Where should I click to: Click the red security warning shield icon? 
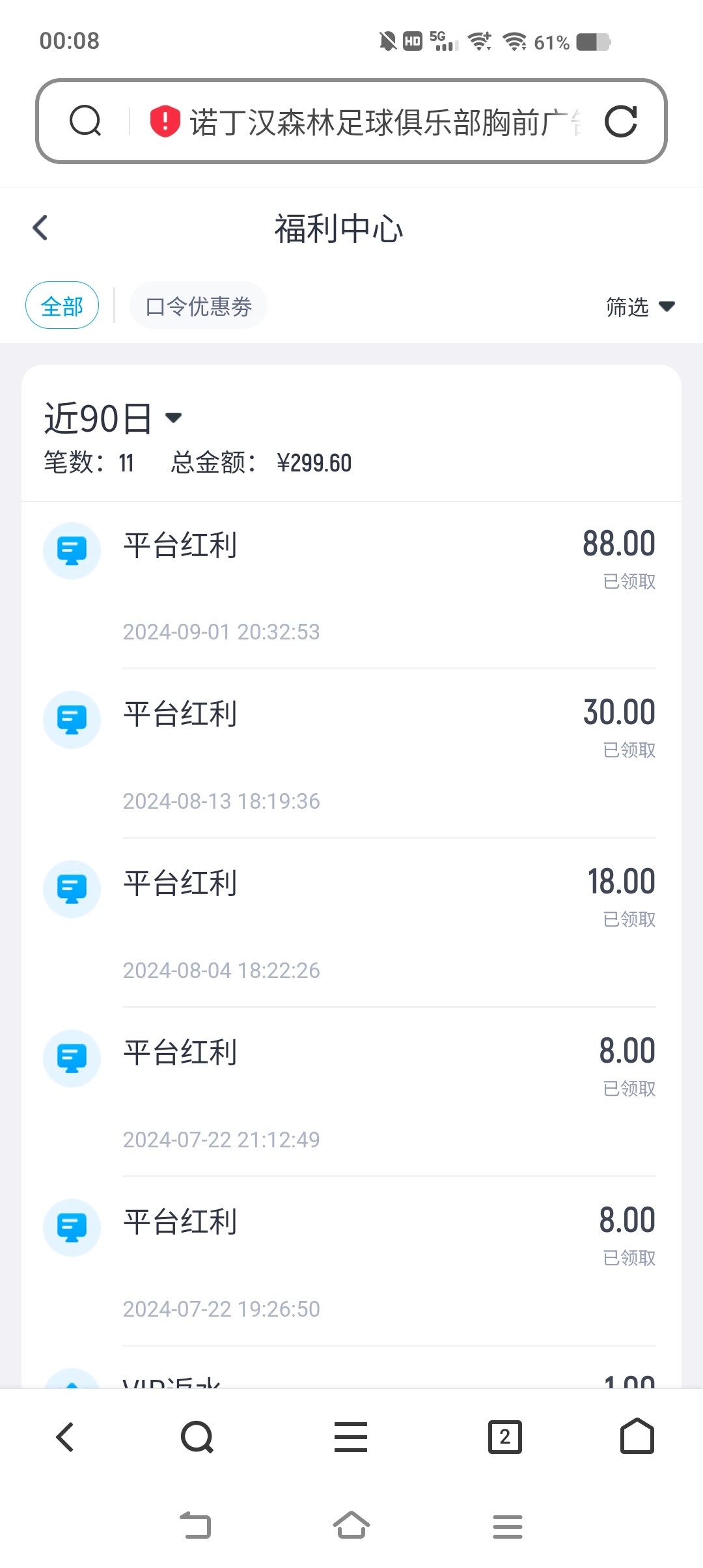click(x=165, y=121)
